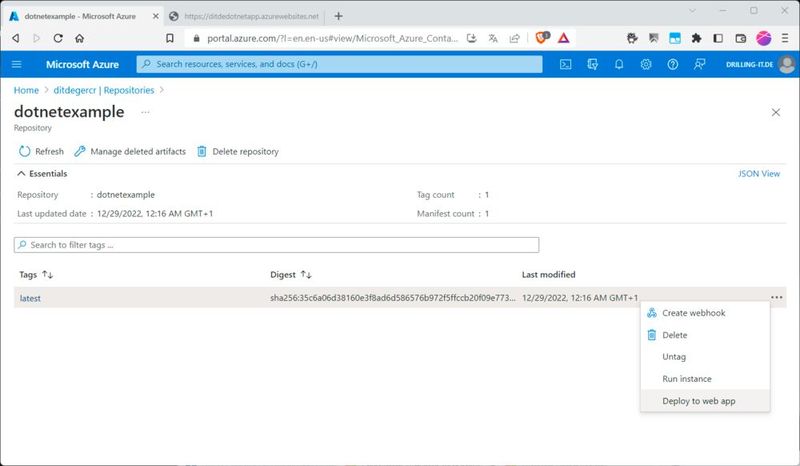Go back in the browser

coord(16,38)
